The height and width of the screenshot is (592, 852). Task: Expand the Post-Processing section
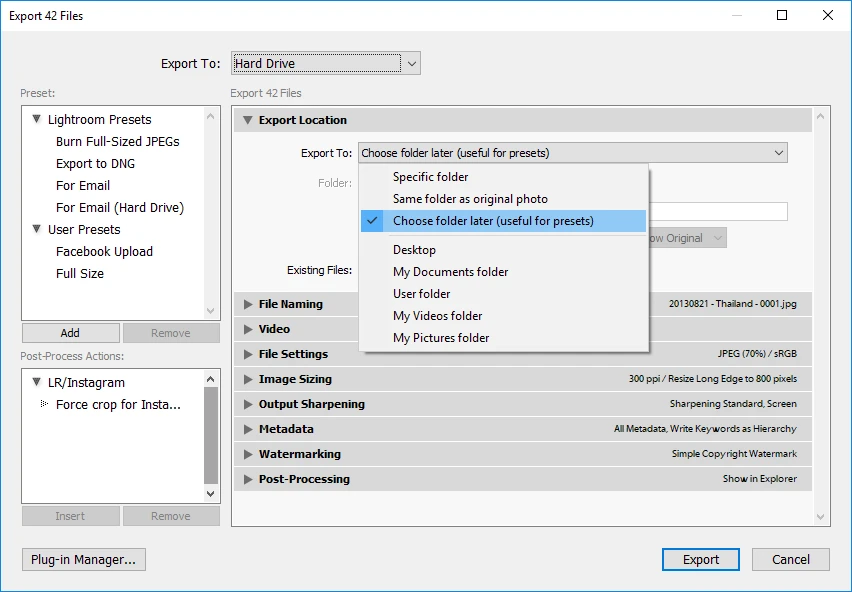click(x=248, y=479)
